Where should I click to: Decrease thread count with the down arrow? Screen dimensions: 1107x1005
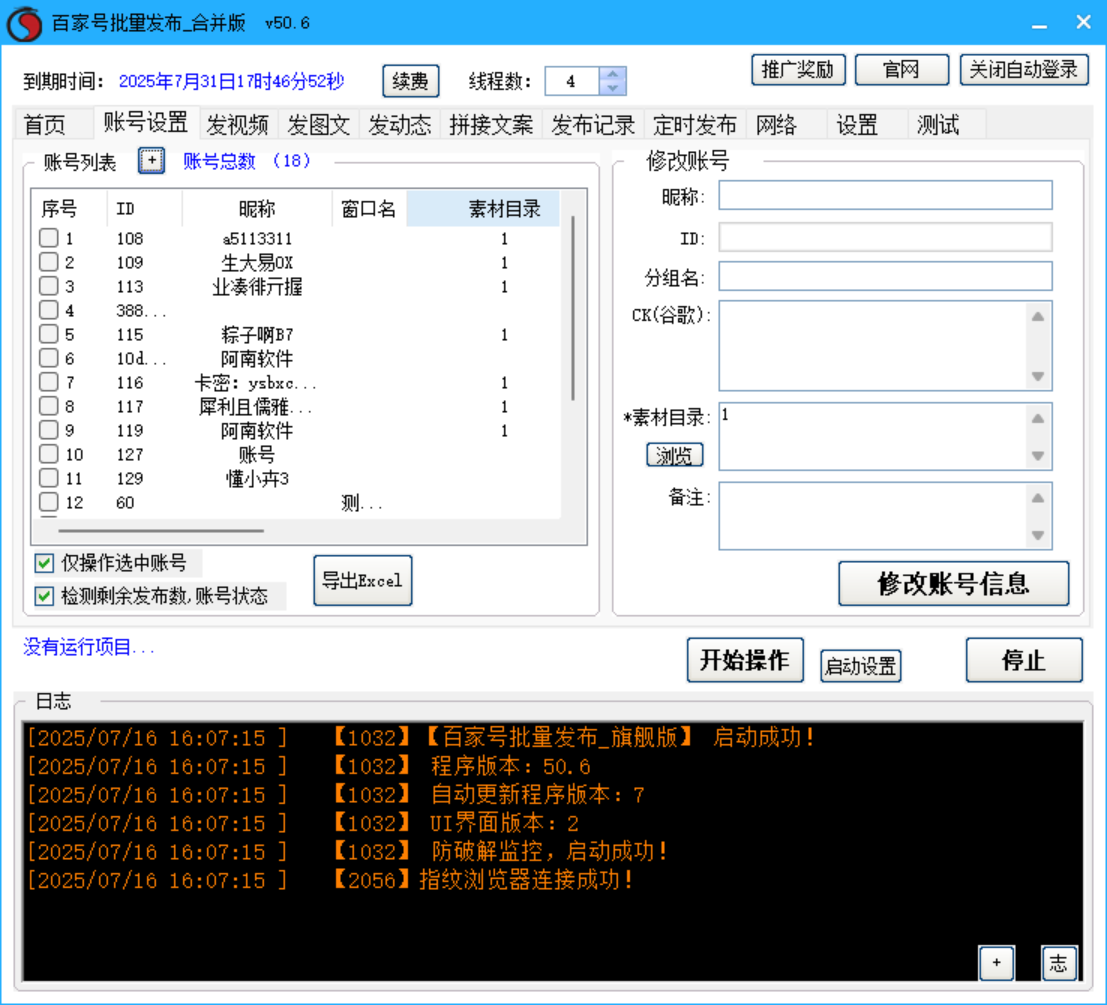[612, 88]
